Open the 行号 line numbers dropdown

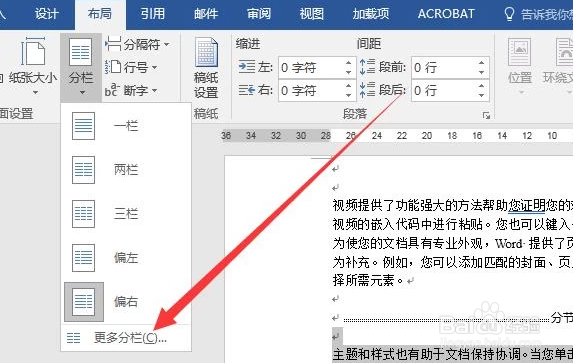coord(131,67)
